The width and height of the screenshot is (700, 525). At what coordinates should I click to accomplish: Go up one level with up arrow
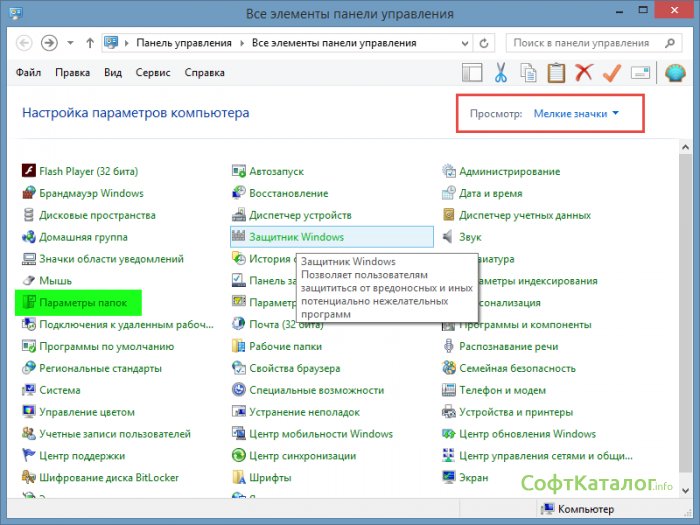coord(90,44)
